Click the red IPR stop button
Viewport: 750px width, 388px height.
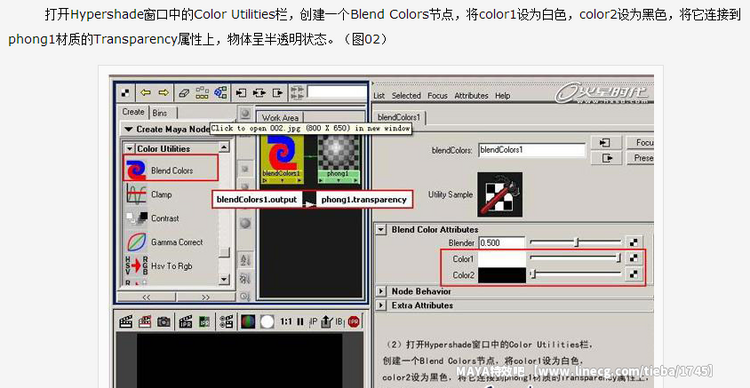pos(353,322)
